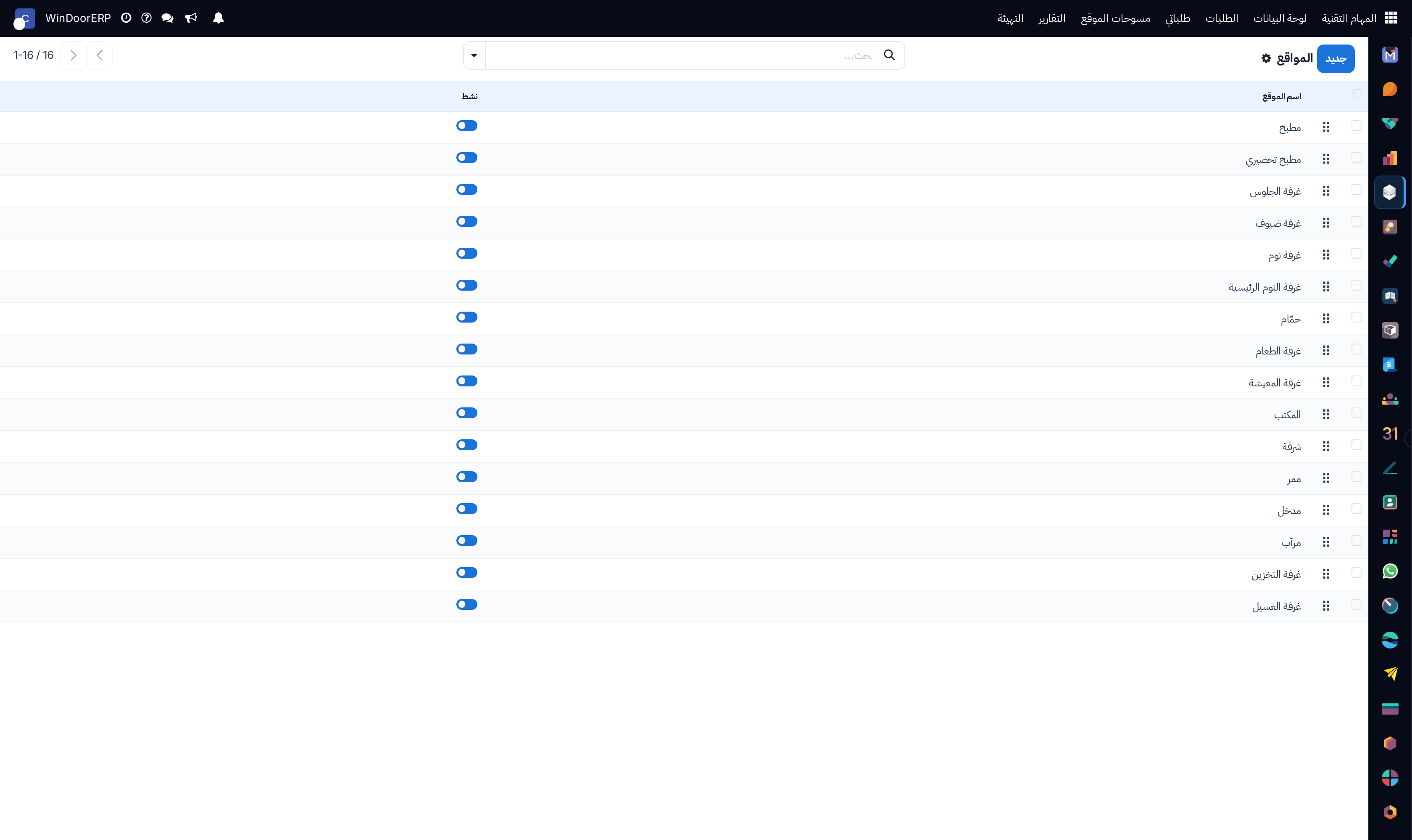Viewport: 1412px width, 840px height.
Task: Open the Knowledge book app icon
Action: pos(1390,296)
